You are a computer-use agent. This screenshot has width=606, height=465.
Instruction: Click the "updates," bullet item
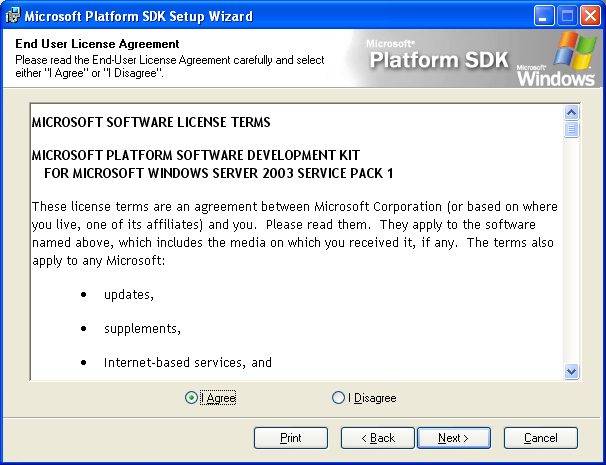click(129, 295)
